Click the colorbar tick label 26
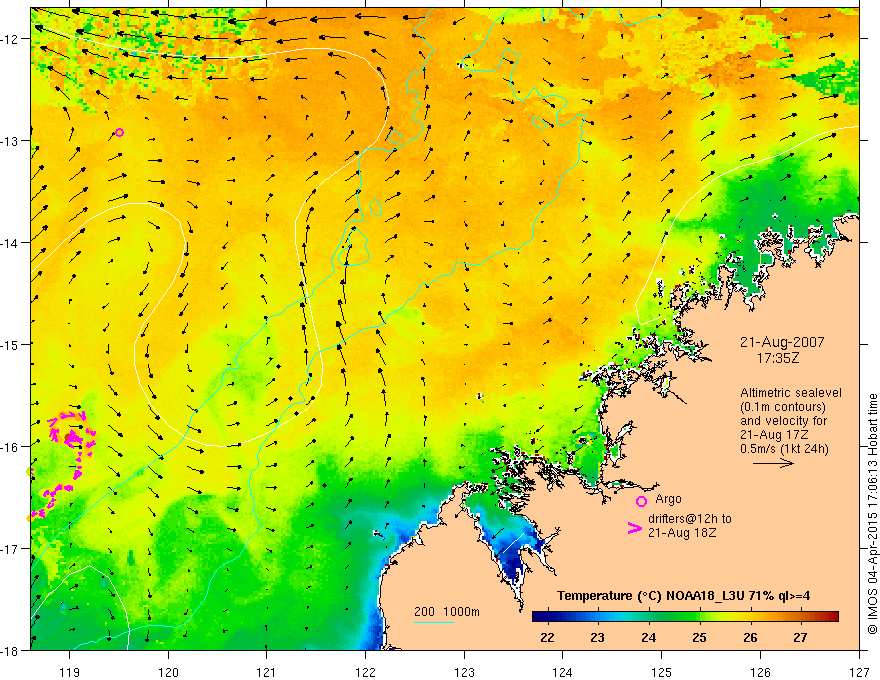This screenshot has height=680, width=880. (750, 637)
